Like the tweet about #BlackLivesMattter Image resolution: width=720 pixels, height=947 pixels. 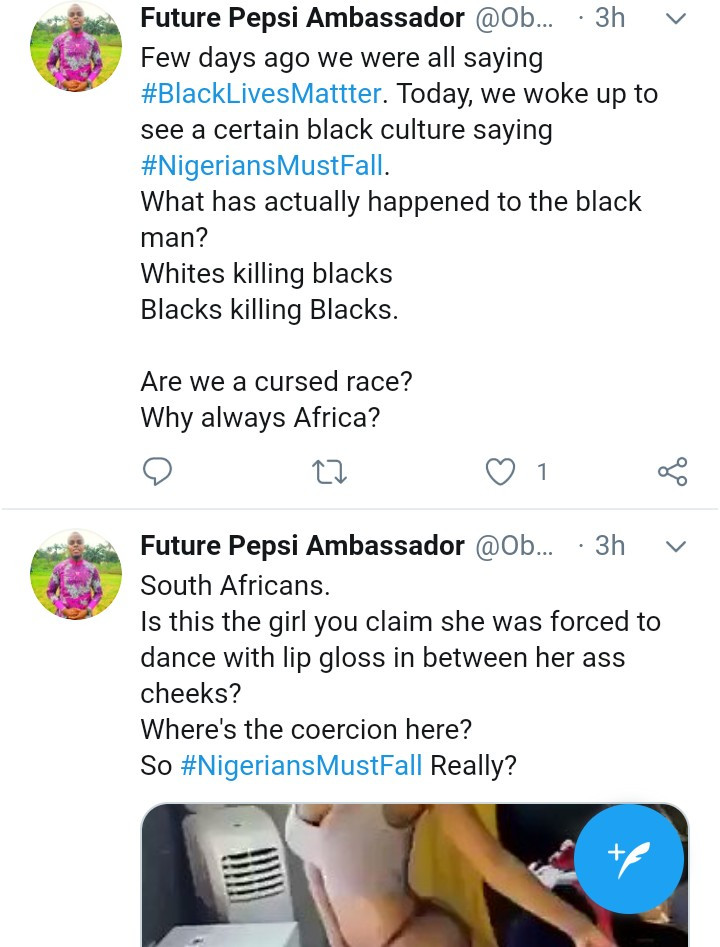point(500,471)
